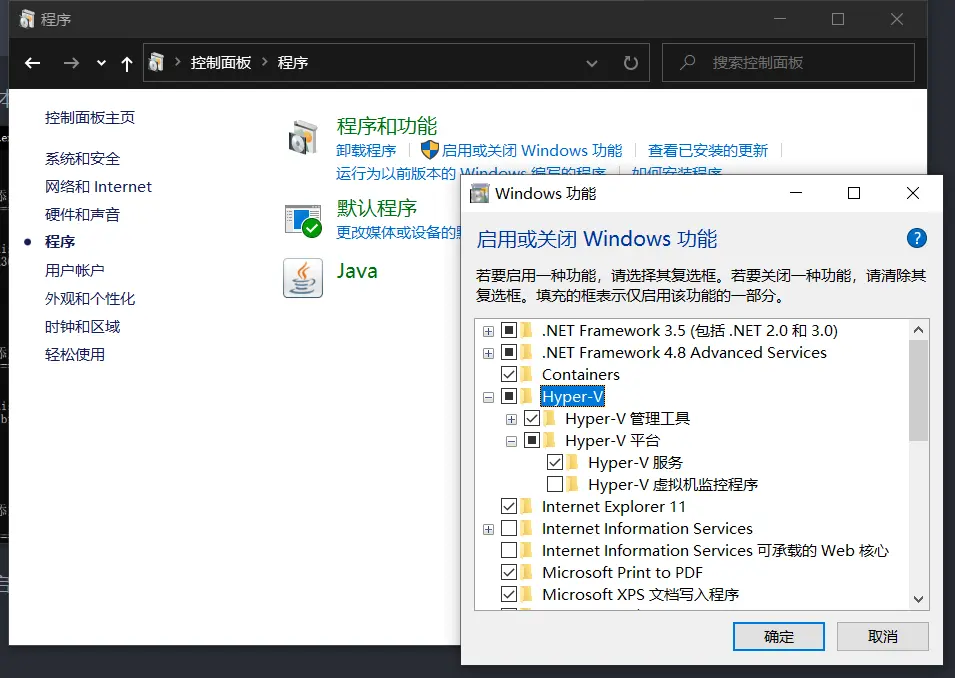955x678 pixels.
Task: Uncheck Microsoft Print to PDF checkbox
Action: pyautogui.click(x=509, y=572)
